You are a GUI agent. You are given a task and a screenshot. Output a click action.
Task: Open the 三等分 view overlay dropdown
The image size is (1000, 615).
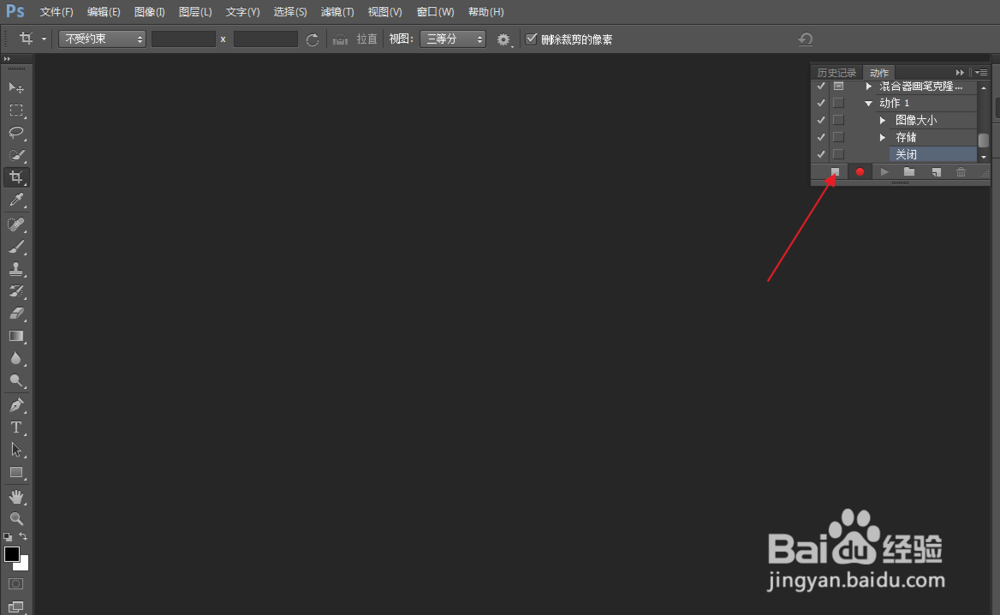[453, 39]
